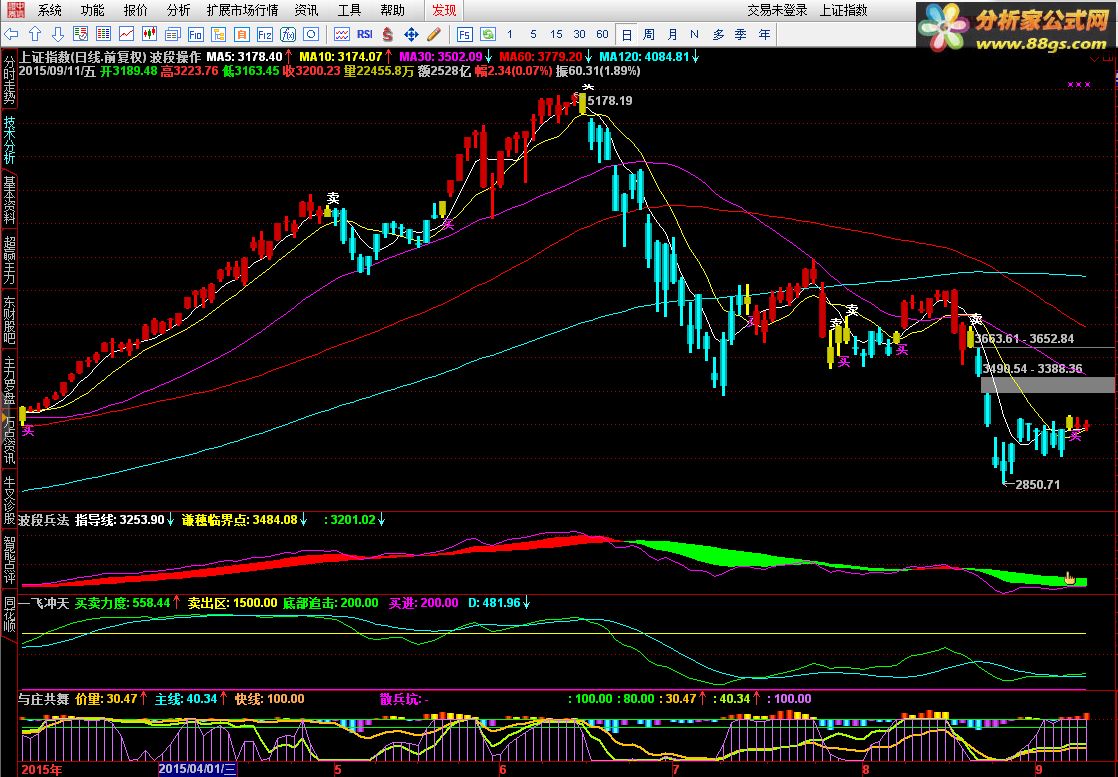Image resolution: width=1118 pixels, height=777 pixels.
Task: Open the 分时走势 side tab
Action: tap(9, 78)
